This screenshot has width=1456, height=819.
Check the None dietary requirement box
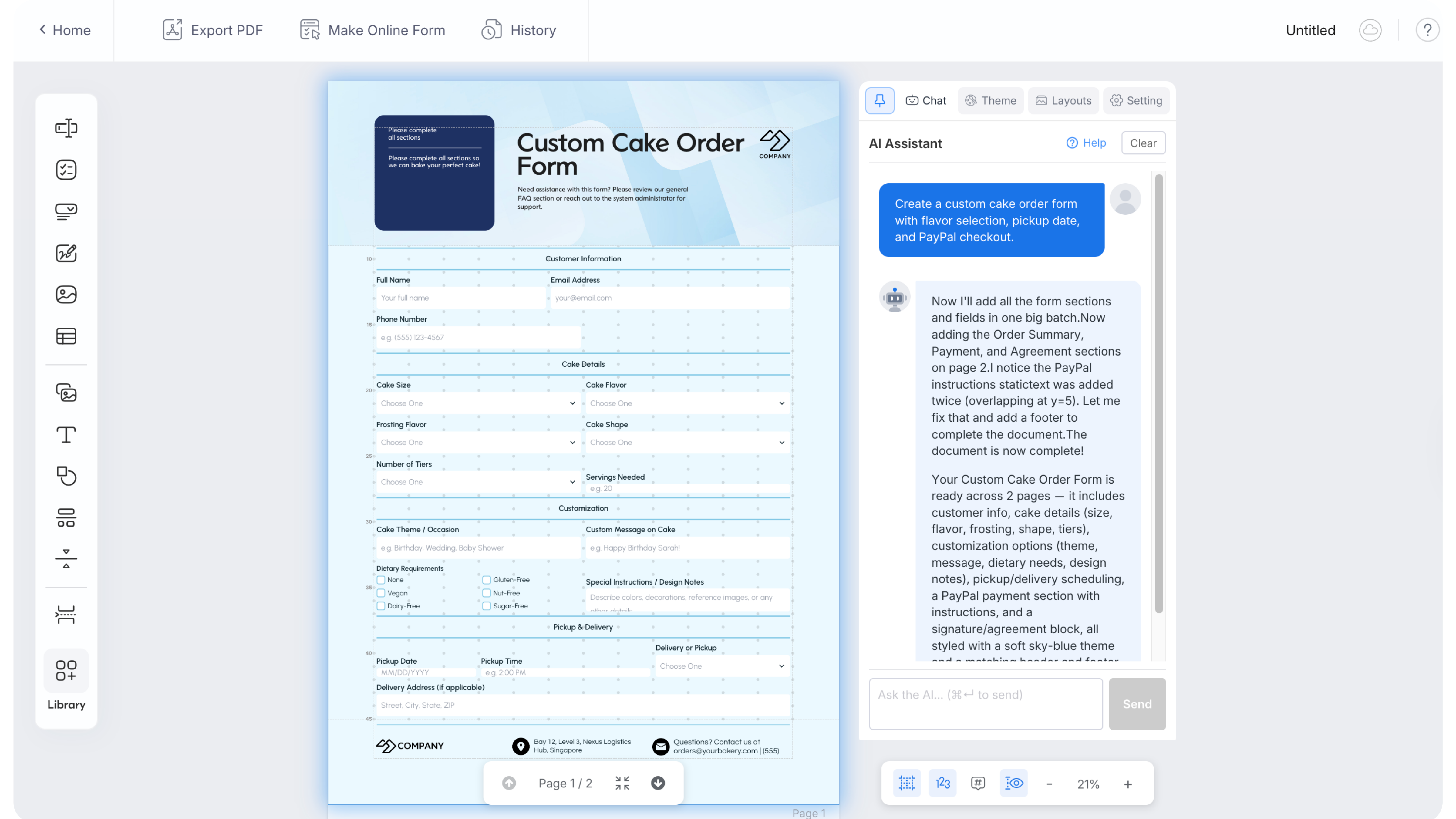click(x=381, y=580)
